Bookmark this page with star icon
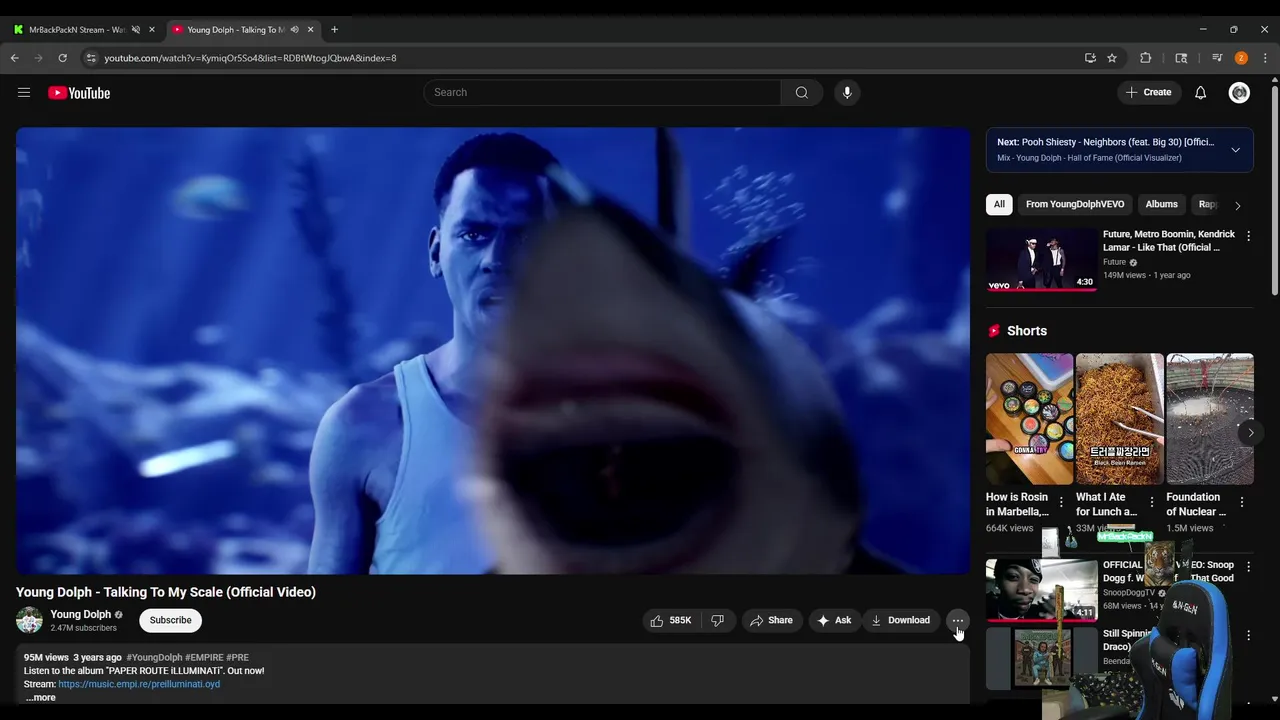The height and width of the screenshot is (720, 1280). [x=1112, y=58]
